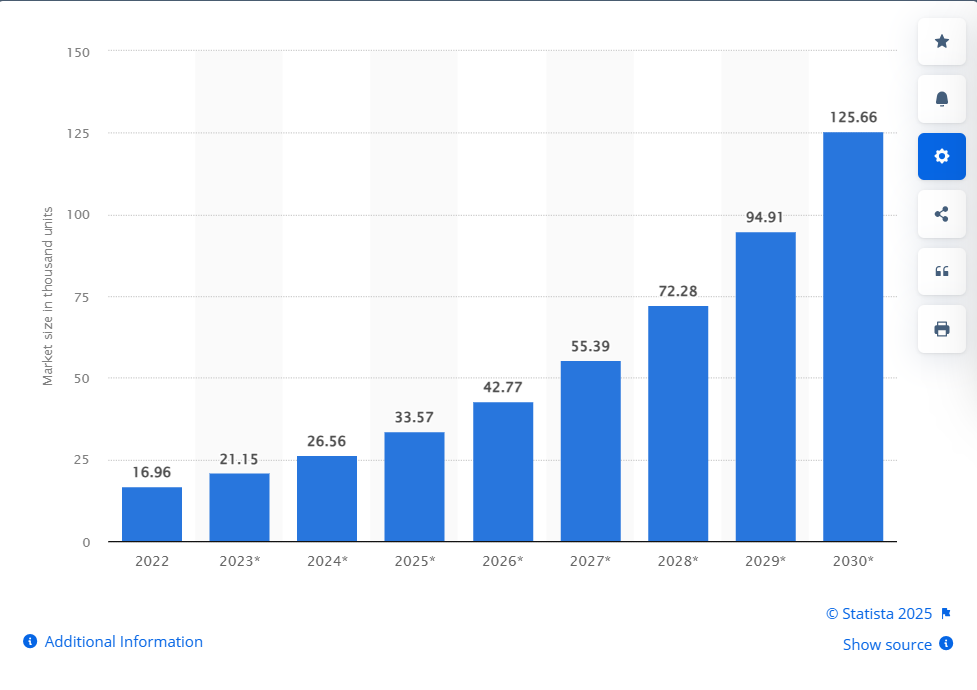Click the 2030* x-axis label

(x=853, y=561)
